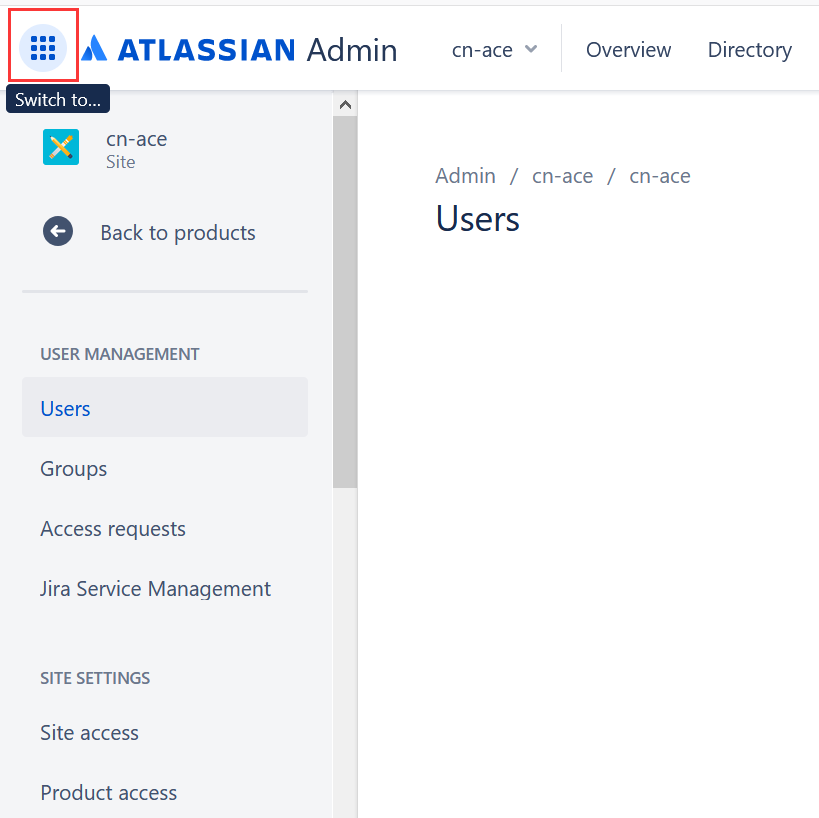
Task: Navigate to Admin via the breadcrumb
Action: [x=465, y=175]
